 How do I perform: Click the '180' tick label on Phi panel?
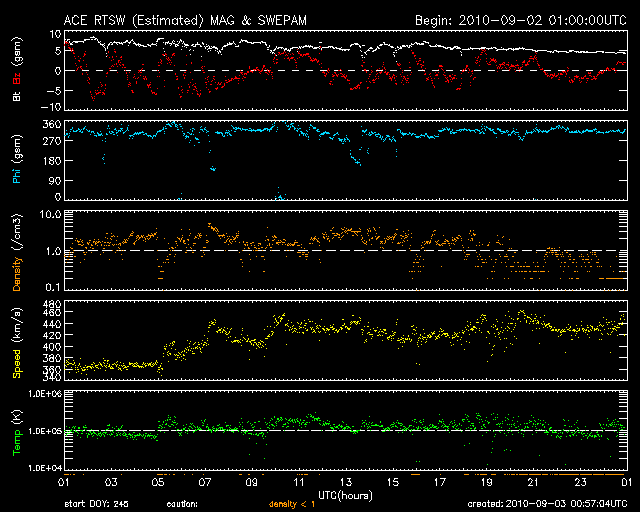[x=51, y=161]
